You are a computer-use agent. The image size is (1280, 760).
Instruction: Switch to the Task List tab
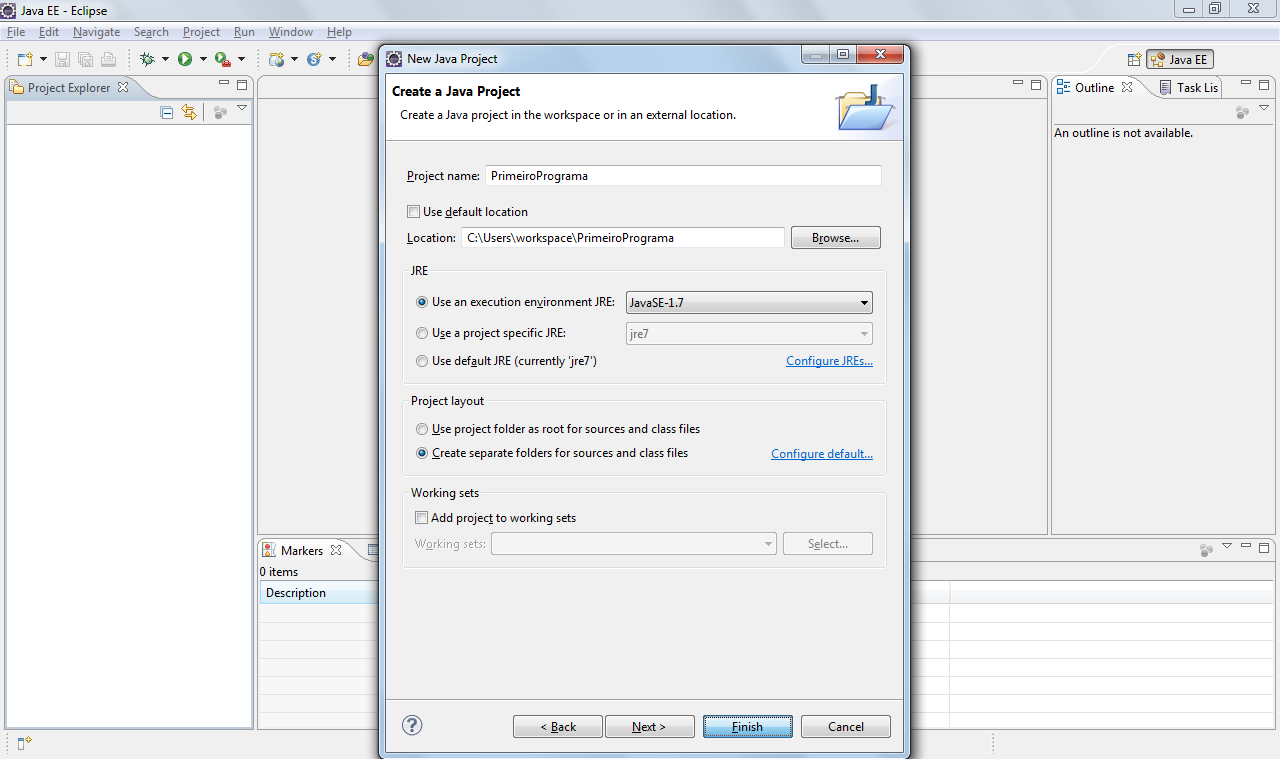point(1188,87)
